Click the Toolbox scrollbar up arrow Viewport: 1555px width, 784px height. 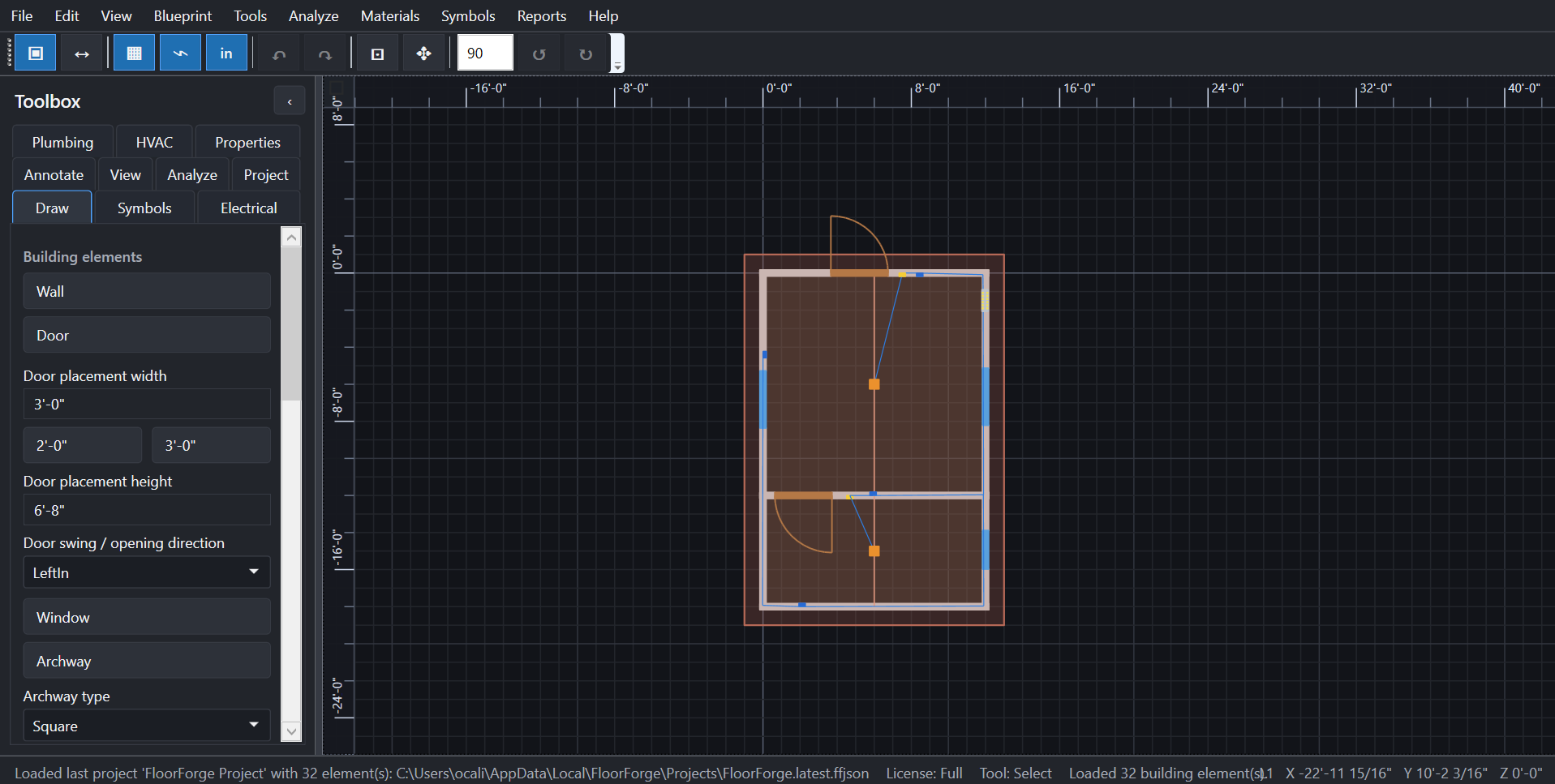(x=291, y=237)
